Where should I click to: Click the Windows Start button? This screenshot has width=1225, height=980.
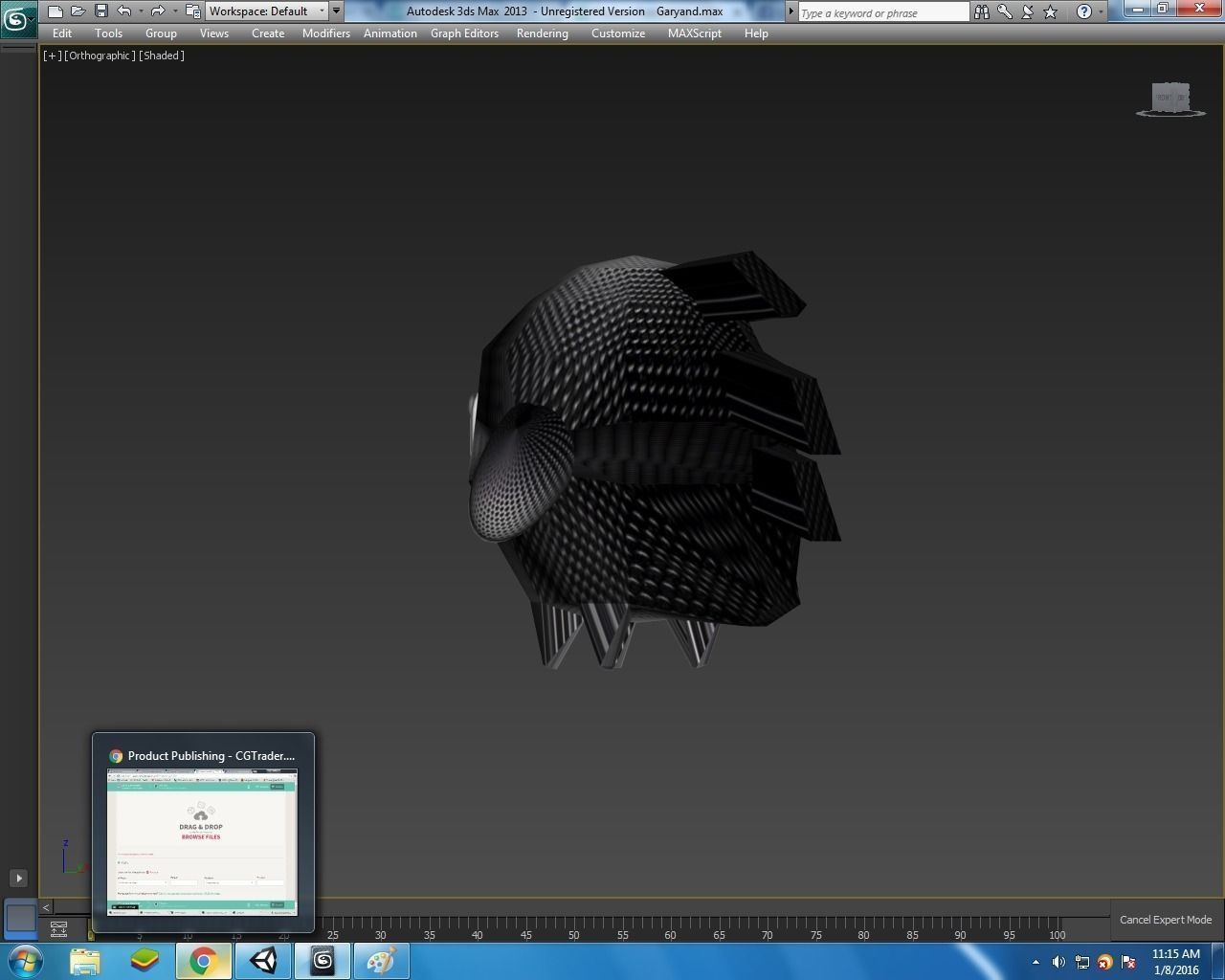pos(26,961)
